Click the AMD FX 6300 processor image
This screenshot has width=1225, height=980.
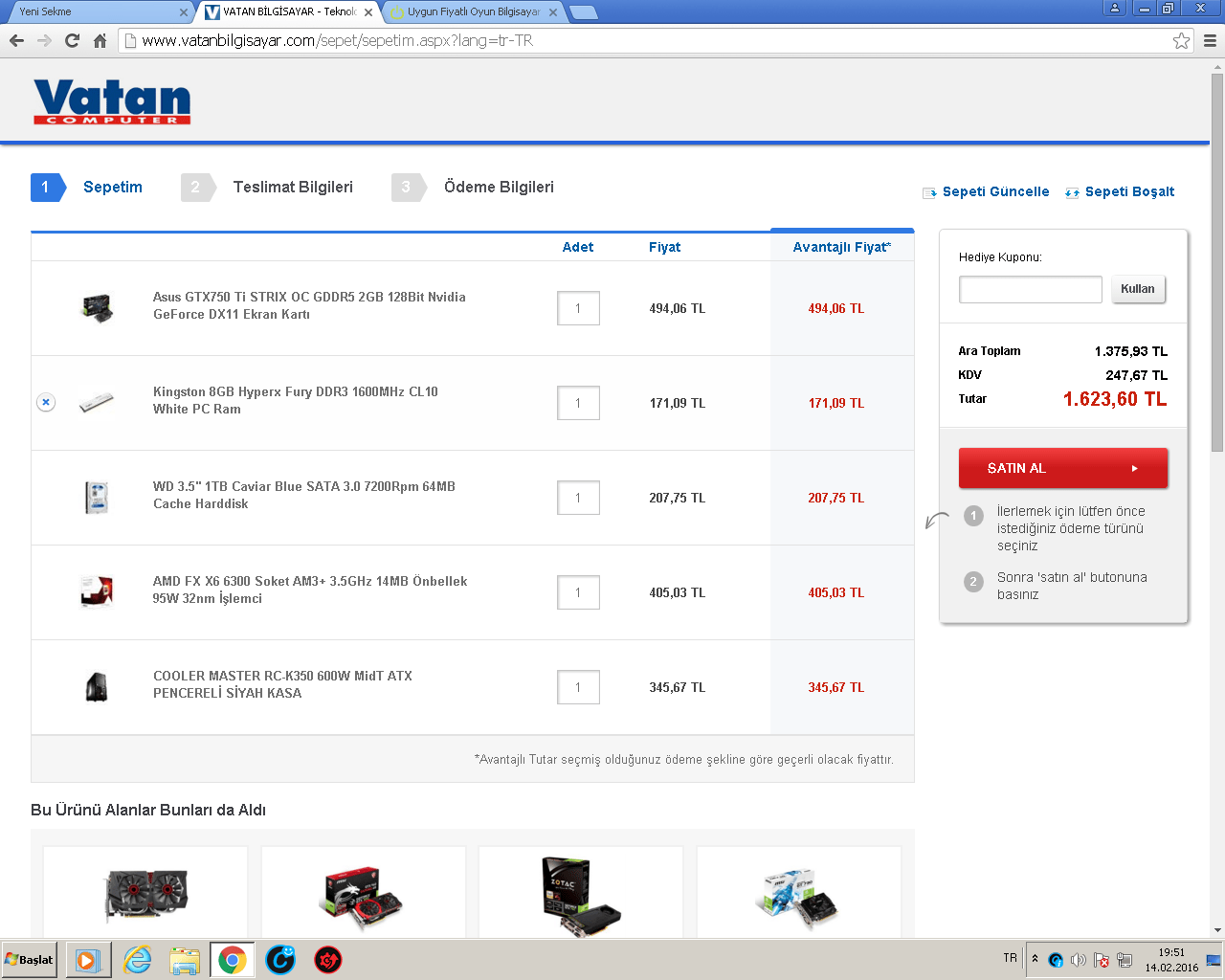point(97,592)
